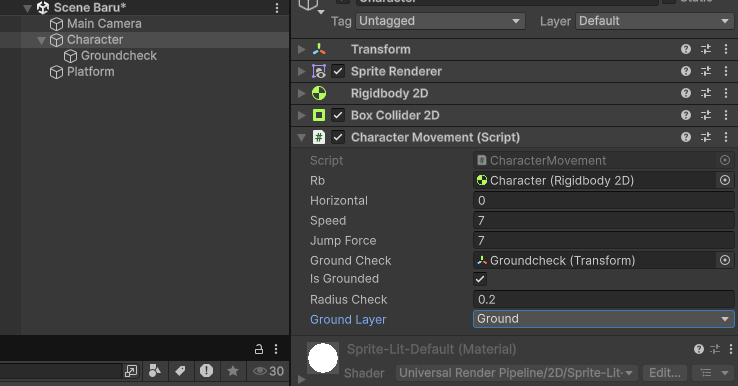Open Rigidbody 2D help reference
The height and width of the screenshot is (386, 738).
click(x=686, y=93)
